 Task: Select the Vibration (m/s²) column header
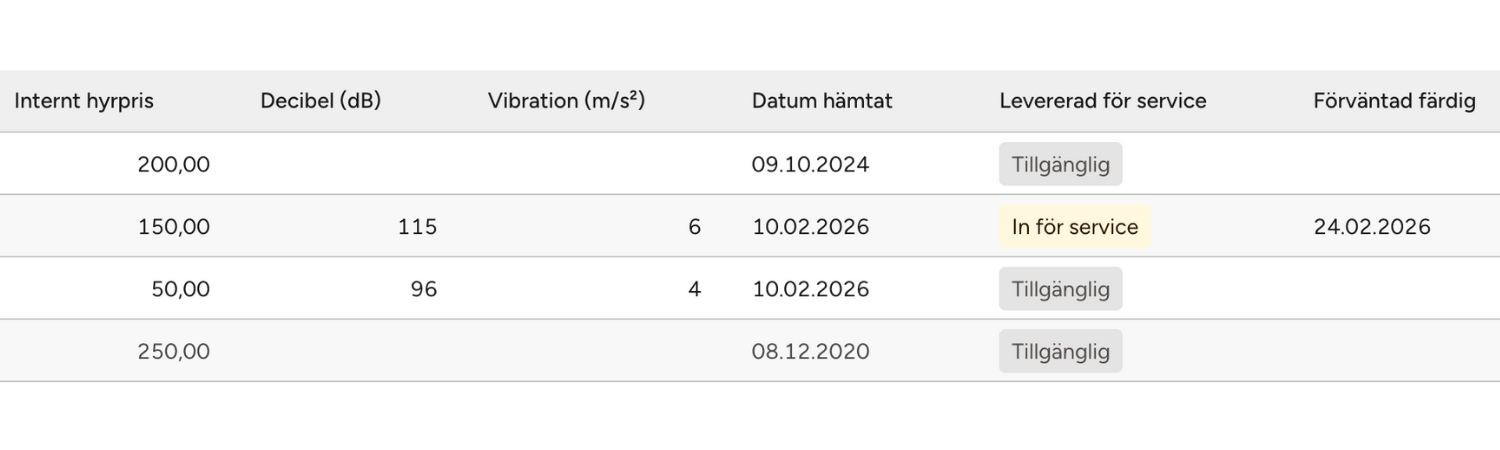coord(566,101)
